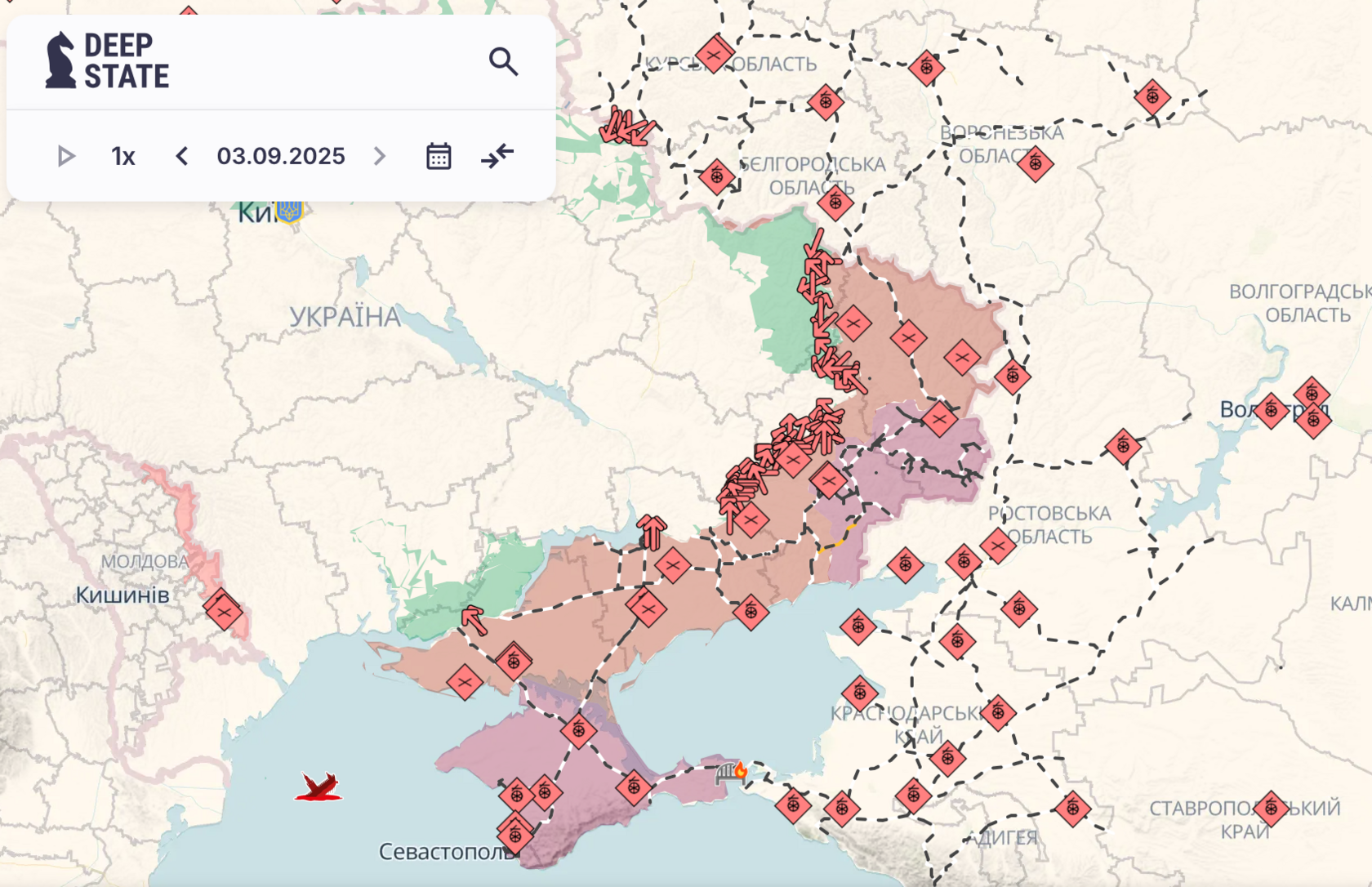
Task: Click the single attack arrow near Kherson
Action: (x=474, y=620)
